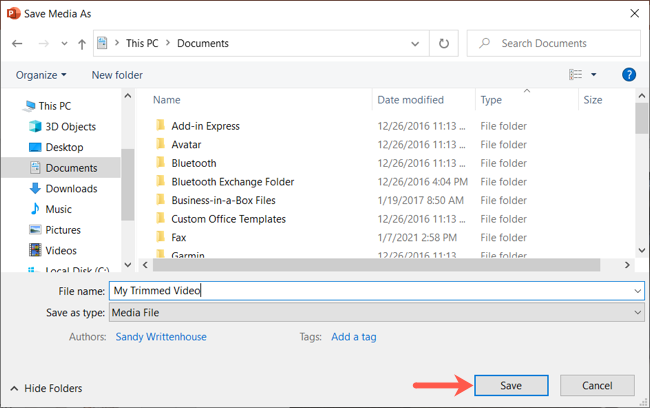The width and height of the screenshot is (650, 408).
Task: Click file list scroll left arrow
Action: tap(145, 265)
